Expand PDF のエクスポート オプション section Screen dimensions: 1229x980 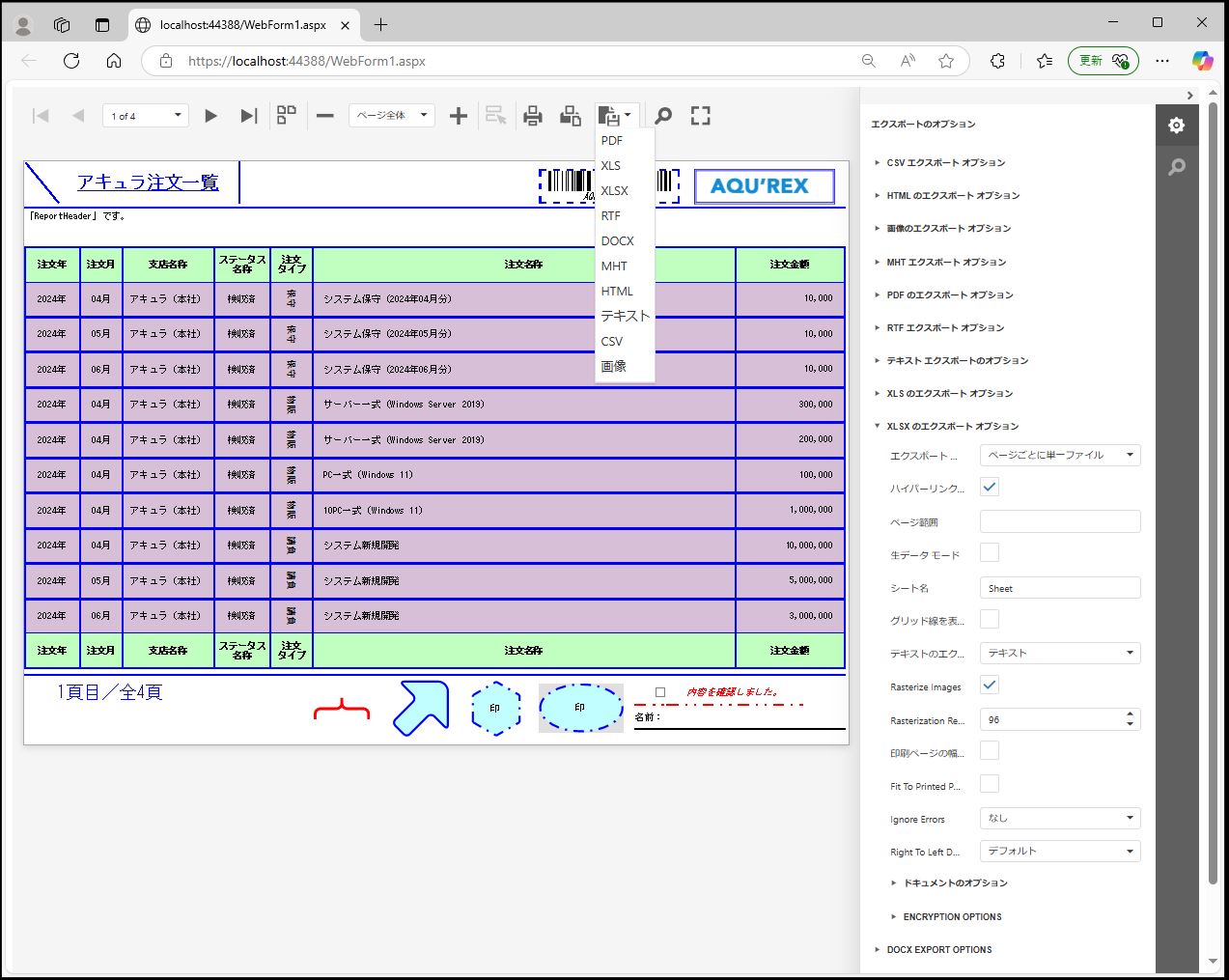[x=950, y=294]
